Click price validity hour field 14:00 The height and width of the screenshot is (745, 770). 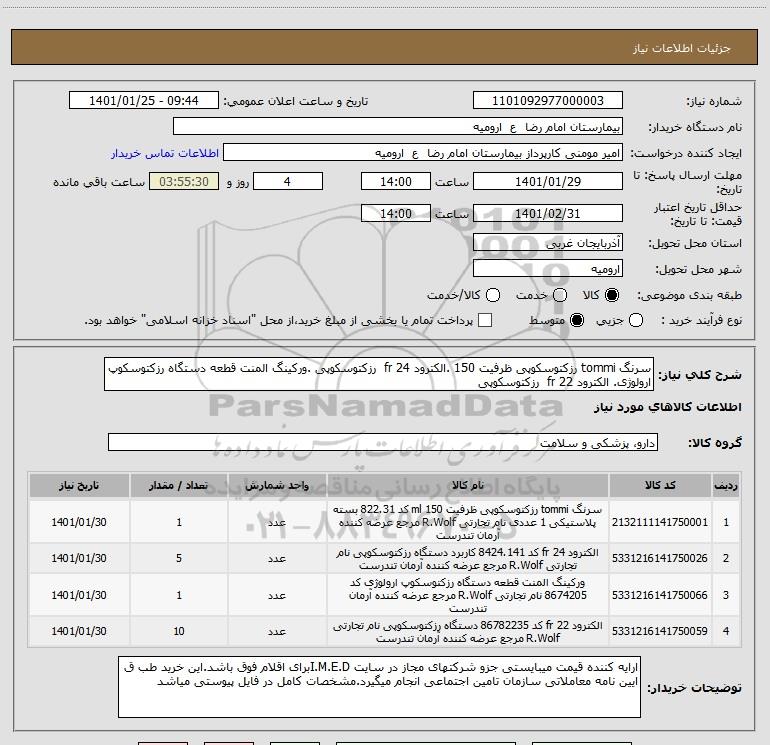[x=395, y=213]
